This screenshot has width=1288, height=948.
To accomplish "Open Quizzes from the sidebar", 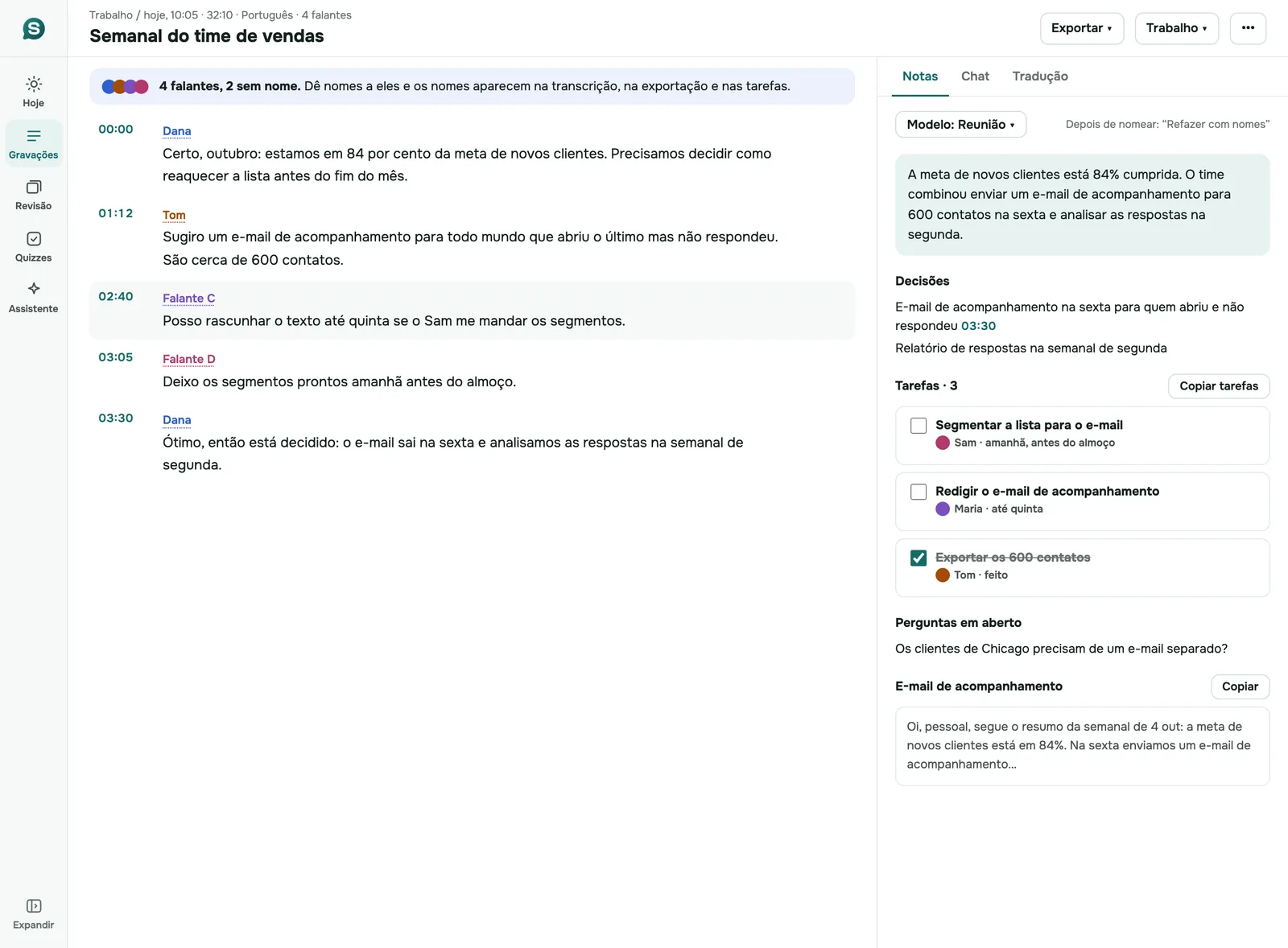I will (x=34, y=246).
